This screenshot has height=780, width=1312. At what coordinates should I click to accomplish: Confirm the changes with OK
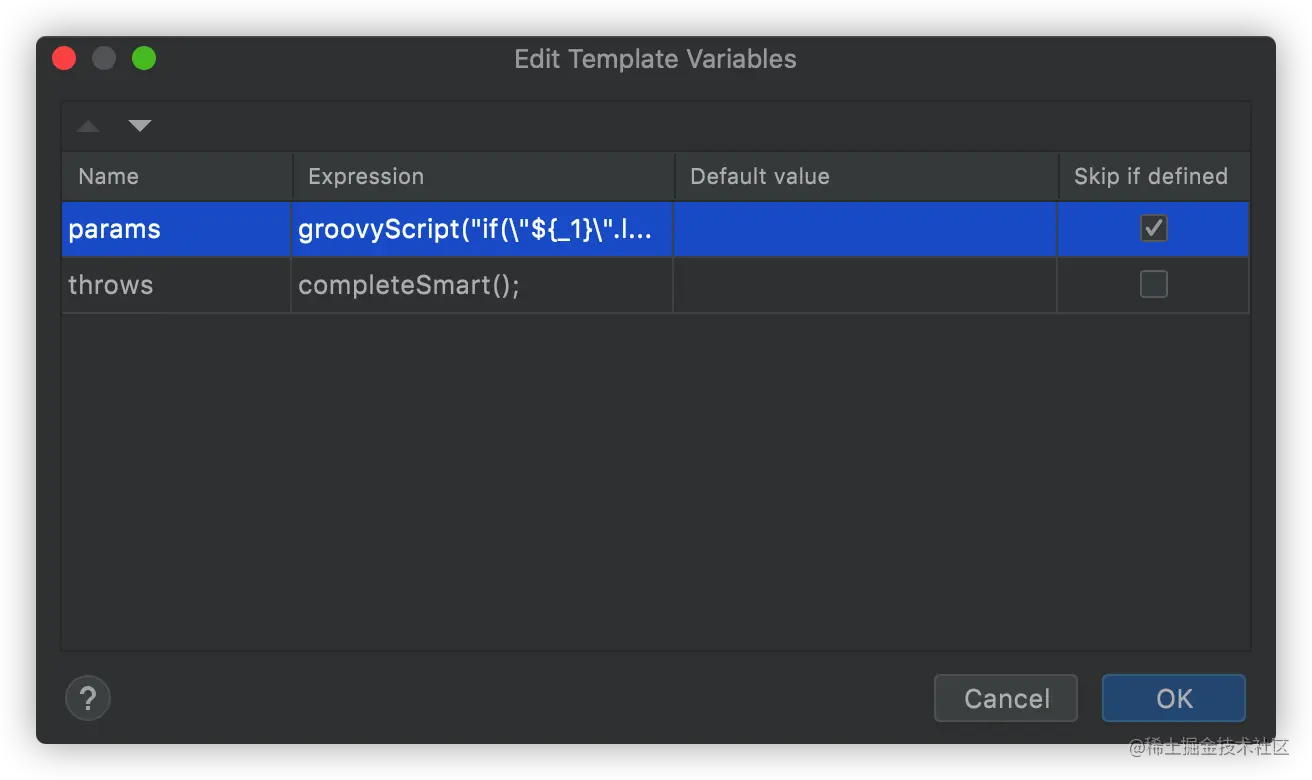pyautogui.click(x=1174, y=698)
